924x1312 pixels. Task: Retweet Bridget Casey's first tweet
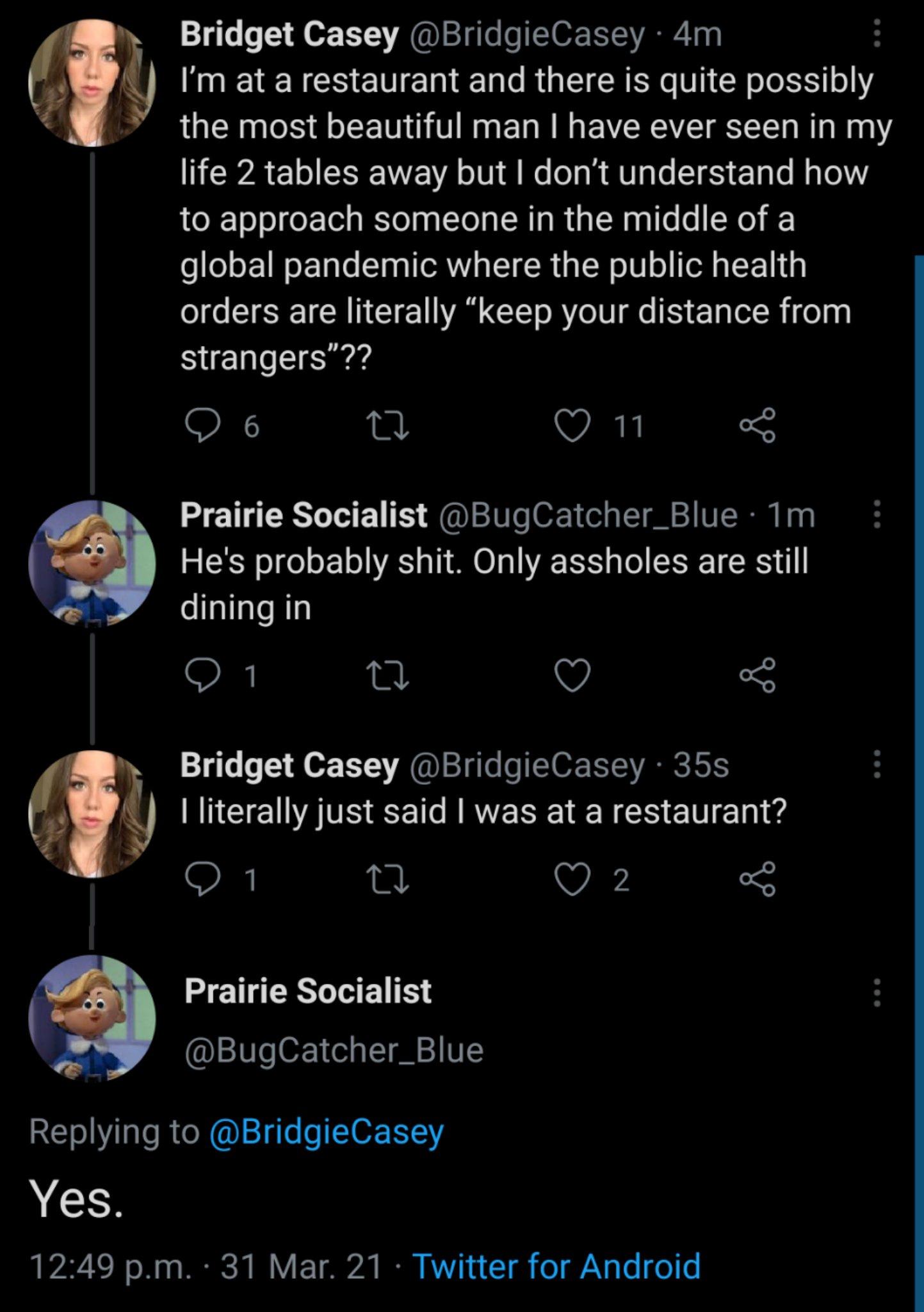[x=387, y=426]
